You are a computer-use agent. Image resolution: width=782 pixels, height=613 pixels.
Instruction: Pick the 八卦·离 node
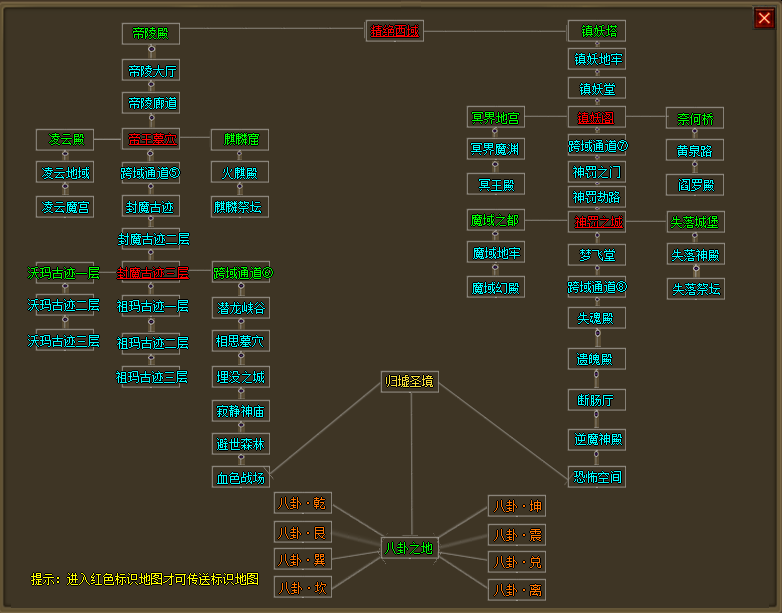tap(517, 590)
